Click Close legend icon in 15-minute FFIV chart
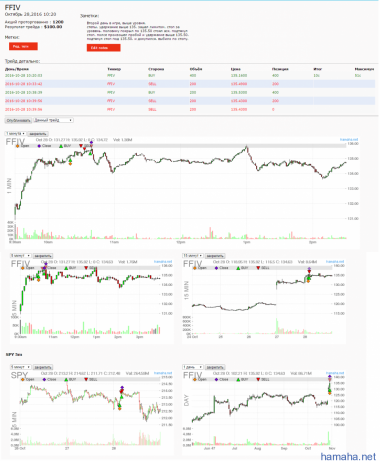380x461 pixels. pos(216,268)
